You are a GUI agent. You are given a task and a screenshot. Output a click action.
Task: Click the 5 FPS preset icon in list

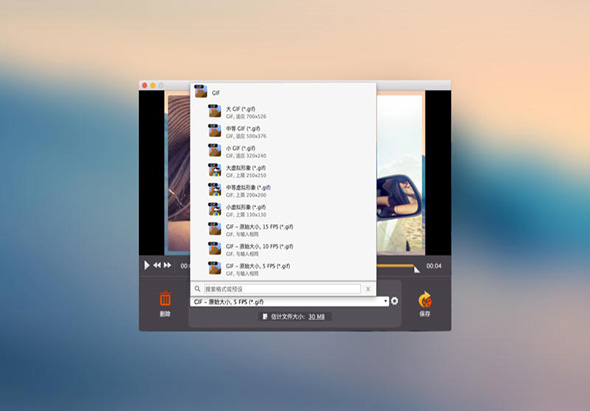[x=214, y=268]
